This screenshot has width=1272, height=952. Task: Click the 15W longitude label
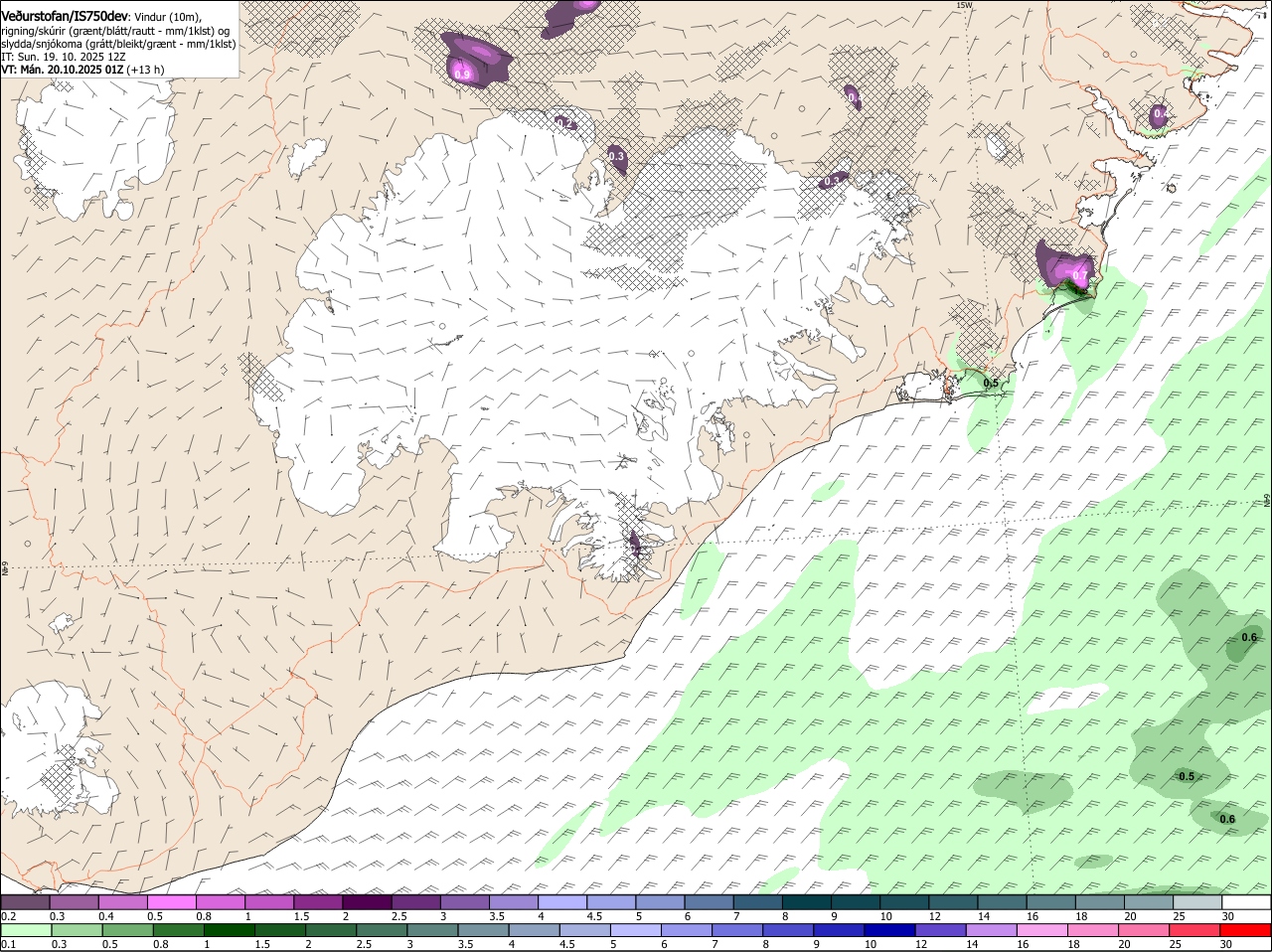click(962, 5)
